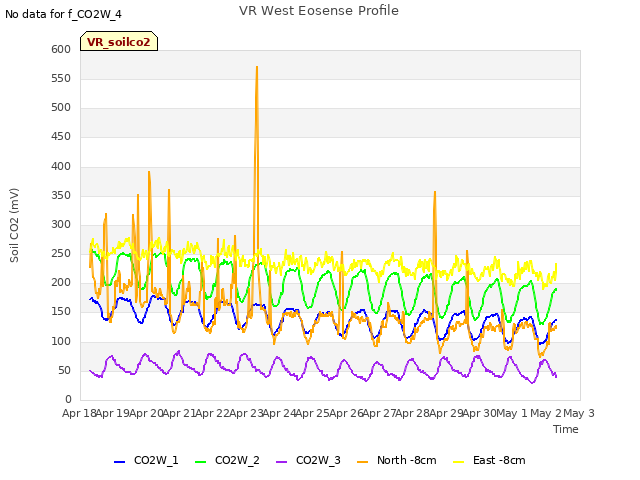Click the Apr 28 x-axis date label
640x480 pixels.
(413, 413)
